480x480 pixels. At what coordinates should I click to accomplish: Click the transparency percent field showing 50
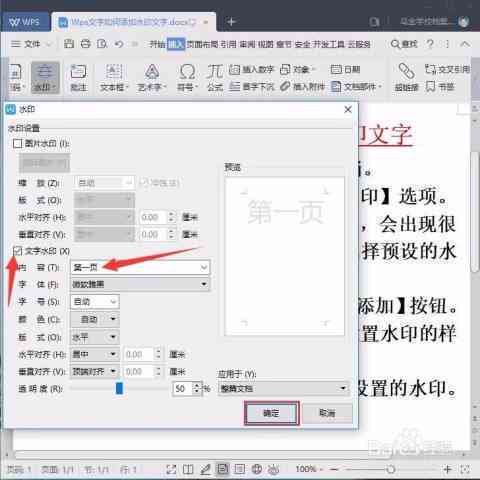pos(183,389)
